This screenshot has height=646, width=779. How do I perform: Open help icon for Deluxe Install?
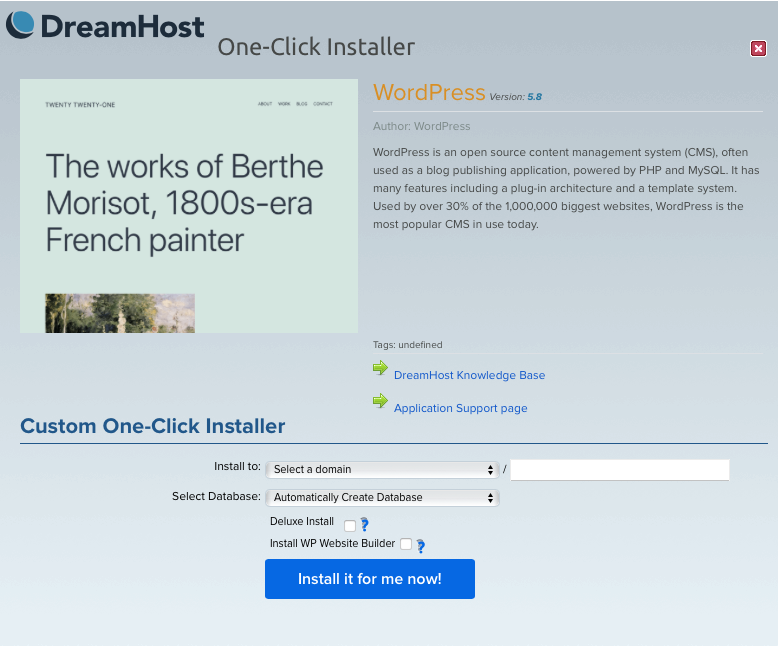(365, 524)
